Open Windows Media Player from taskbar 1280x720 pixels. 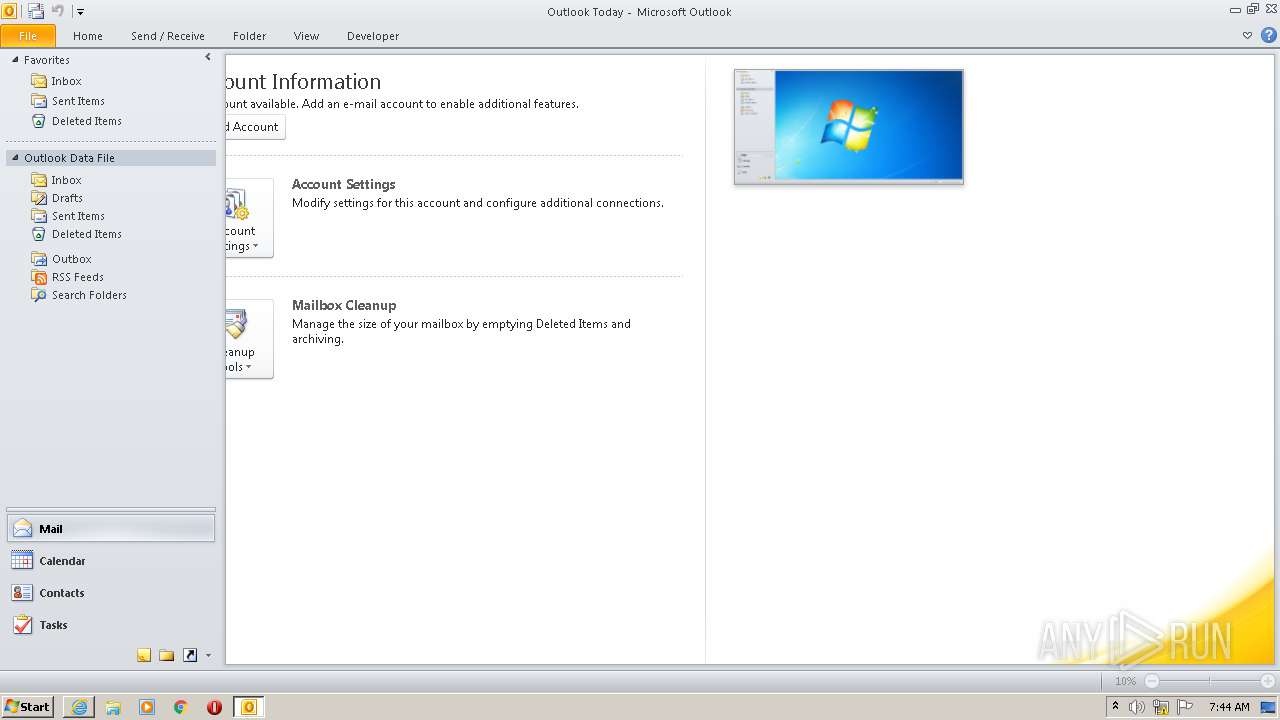point(147,707)
